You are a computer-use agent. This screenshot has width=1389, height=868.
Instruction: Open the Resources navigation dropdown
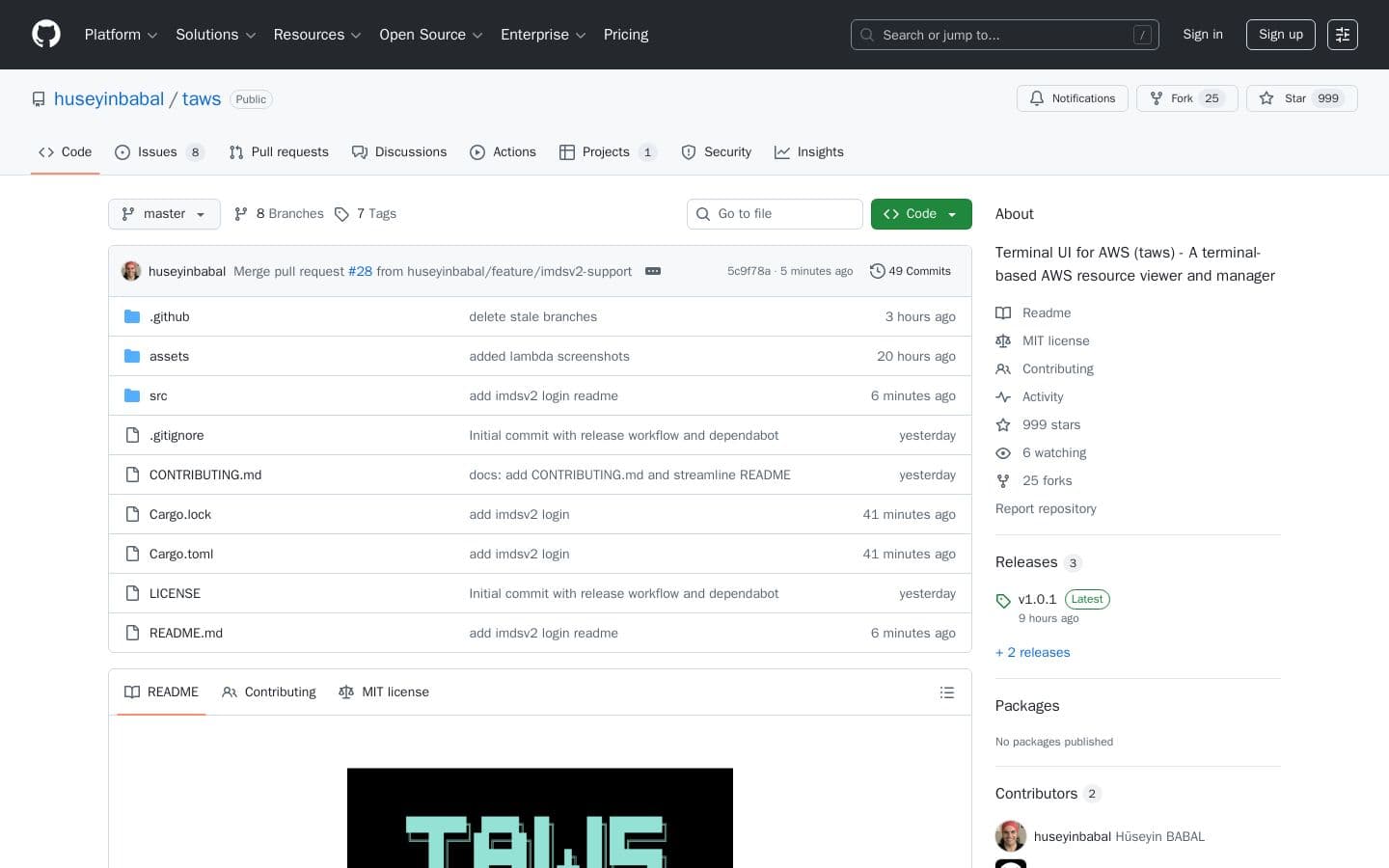point(317,35)
